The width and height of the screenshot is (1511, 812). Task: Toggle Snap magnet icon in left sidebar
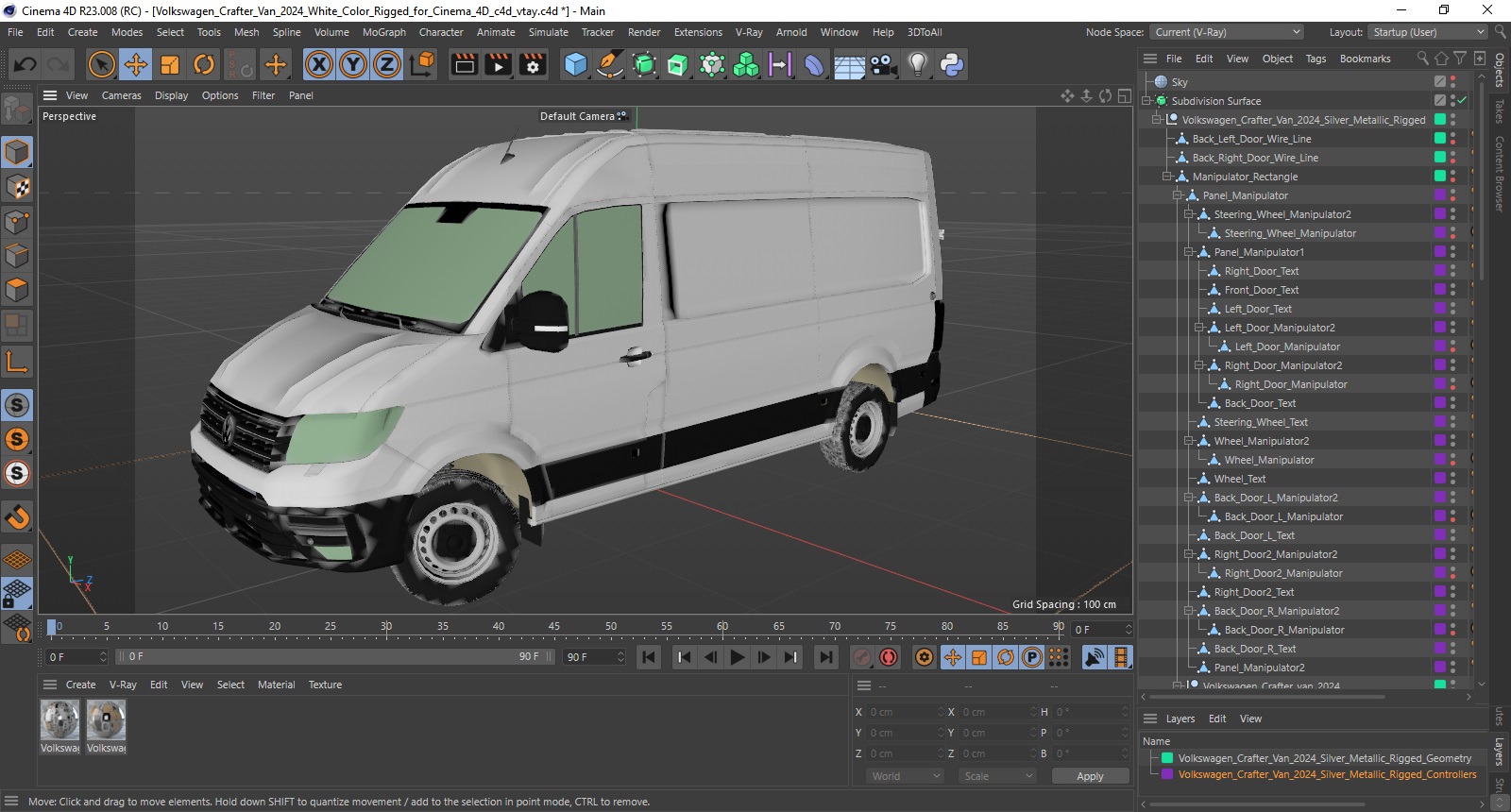(17, 516)
